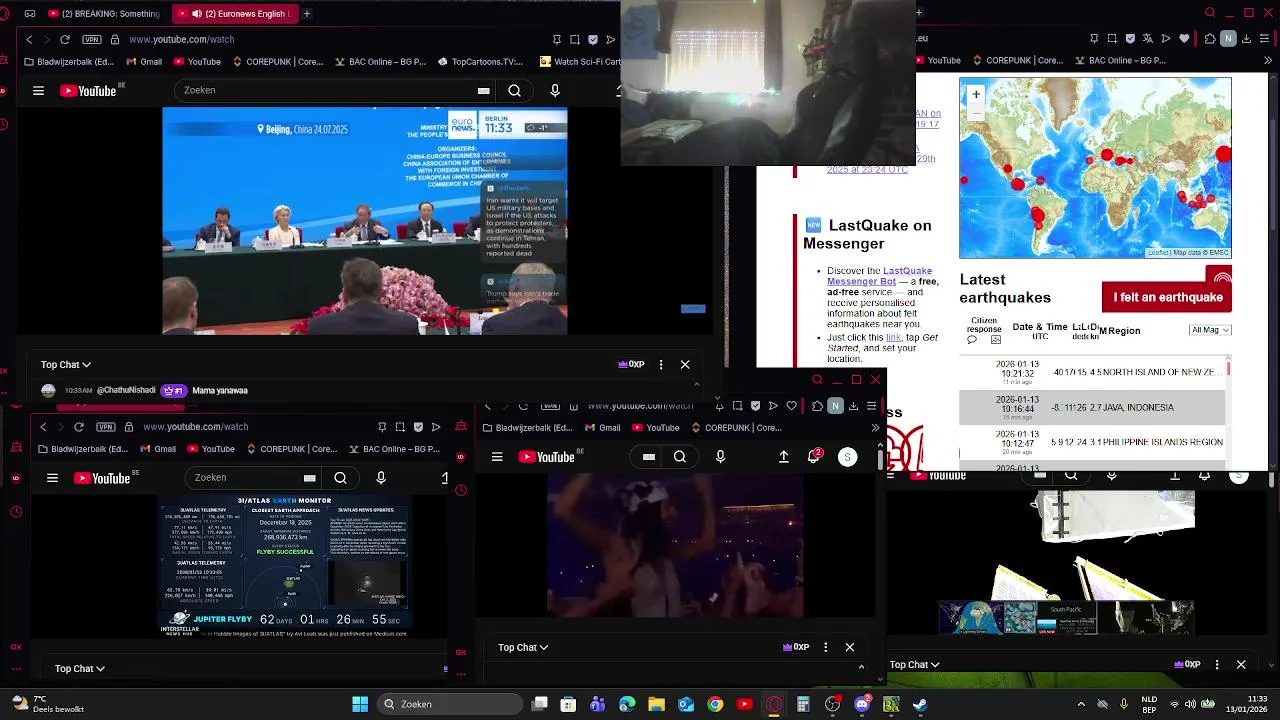The height and width of the screenshot is (720, 1280).
Task: Open the easy setup menu in the earthquake window toolbar
Action: tap(1266, 39)
